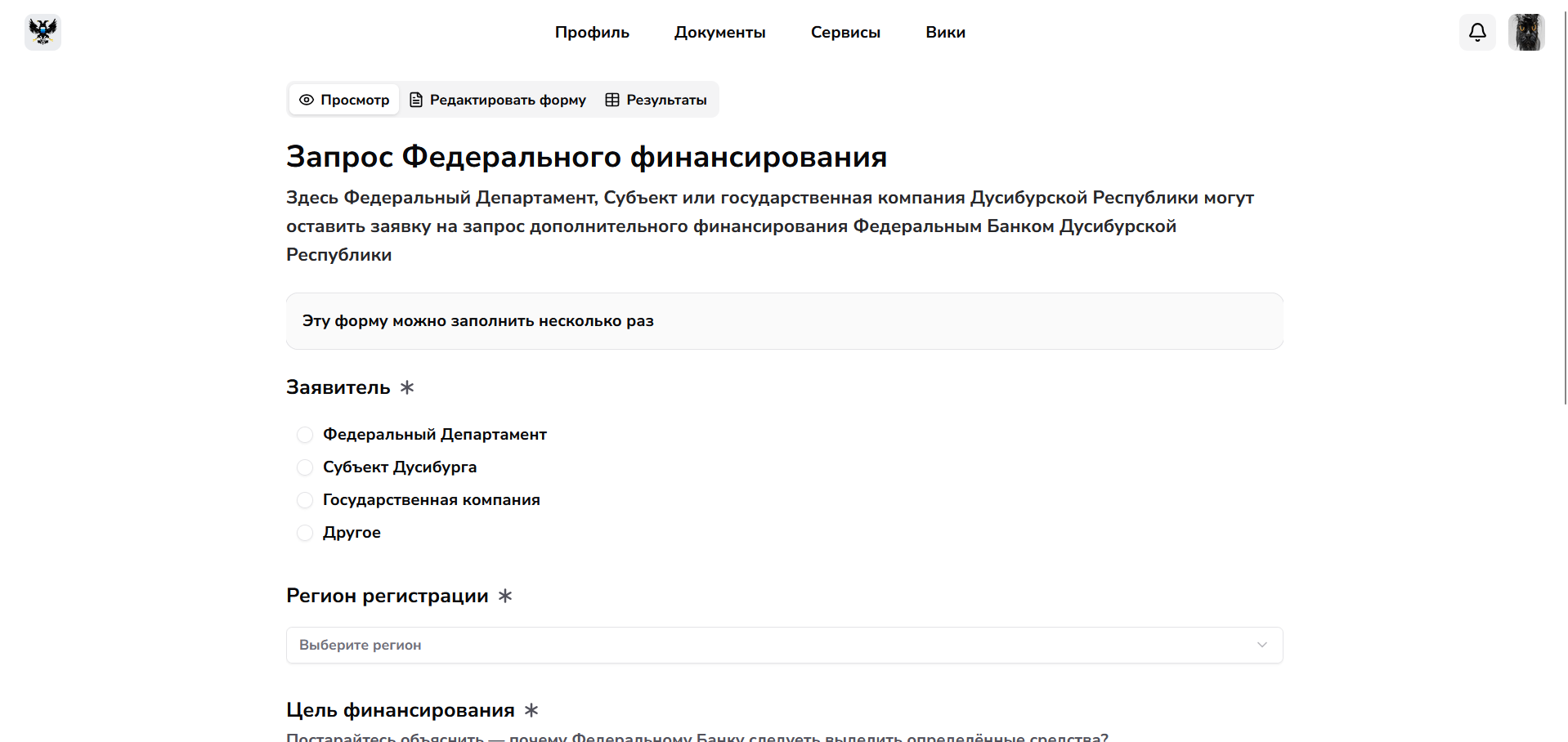This screenshot has width=1568, height=742.
Task: Navigate to the Вики page
Action: point(945,33)
